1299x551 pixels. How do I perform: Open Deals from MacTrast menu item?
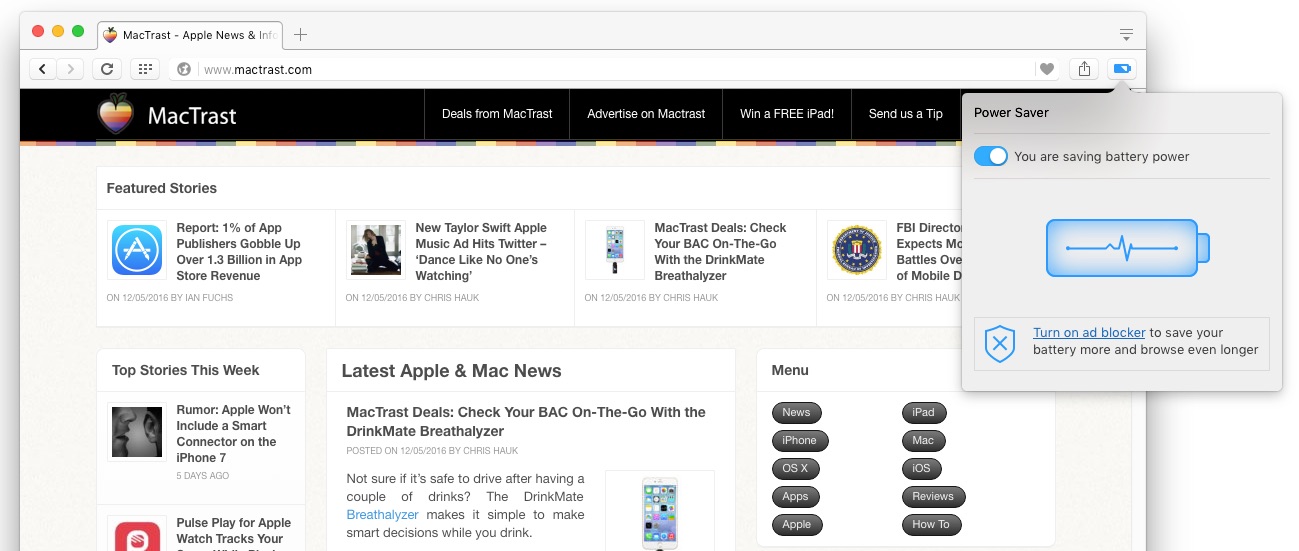coord(497,114)
